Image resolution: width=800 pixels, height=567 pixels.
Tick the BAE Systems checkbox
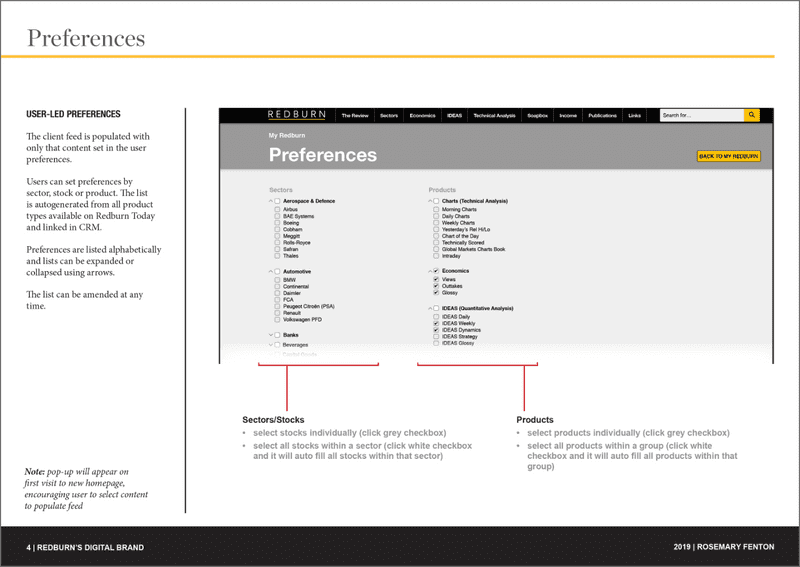pyautogui.click(x=278, y=216)
